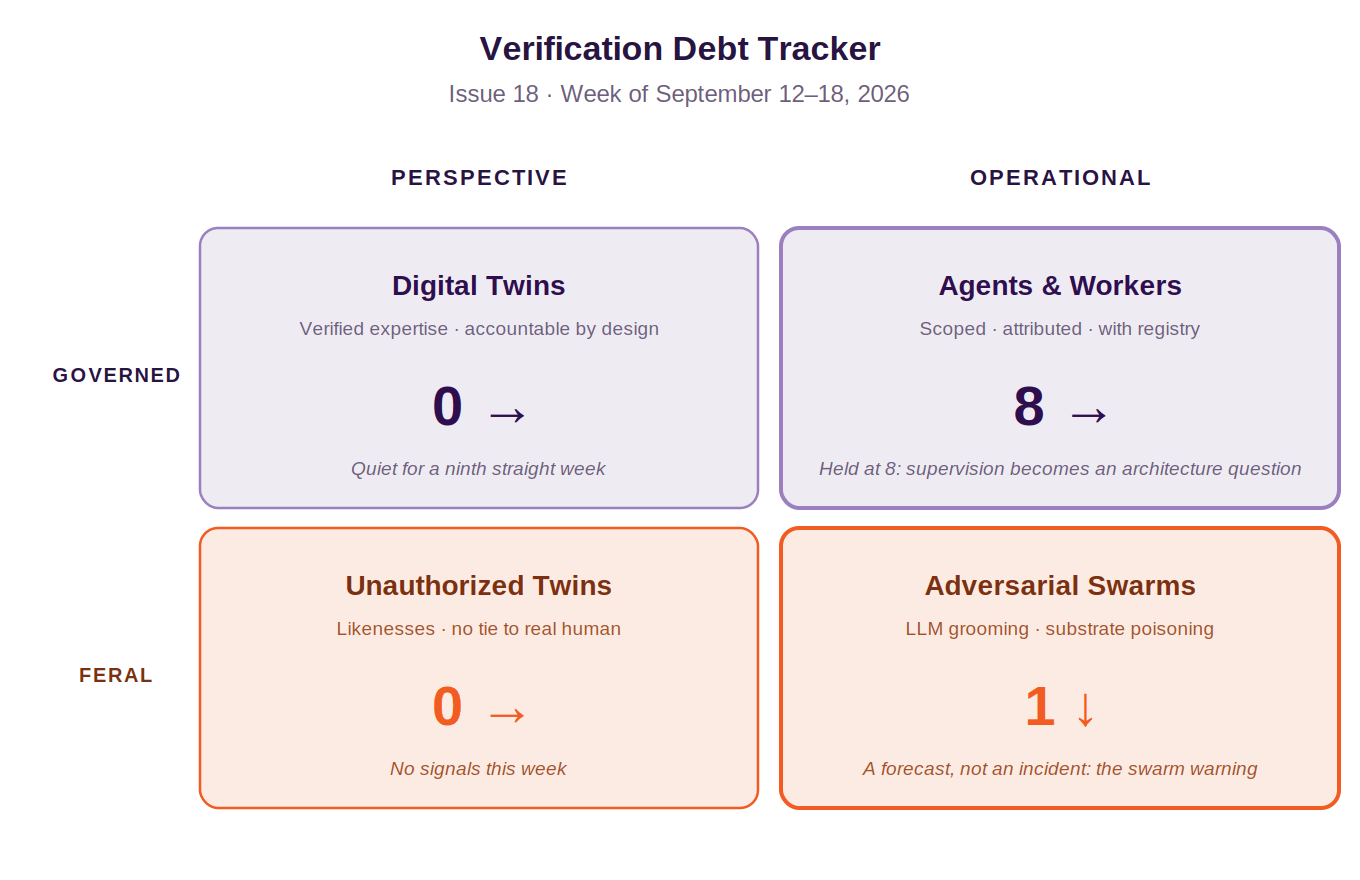Click the 0 count in Digital Twins
The height and width of the screenshot is (880, 1360).
click(x=447, y=407)
